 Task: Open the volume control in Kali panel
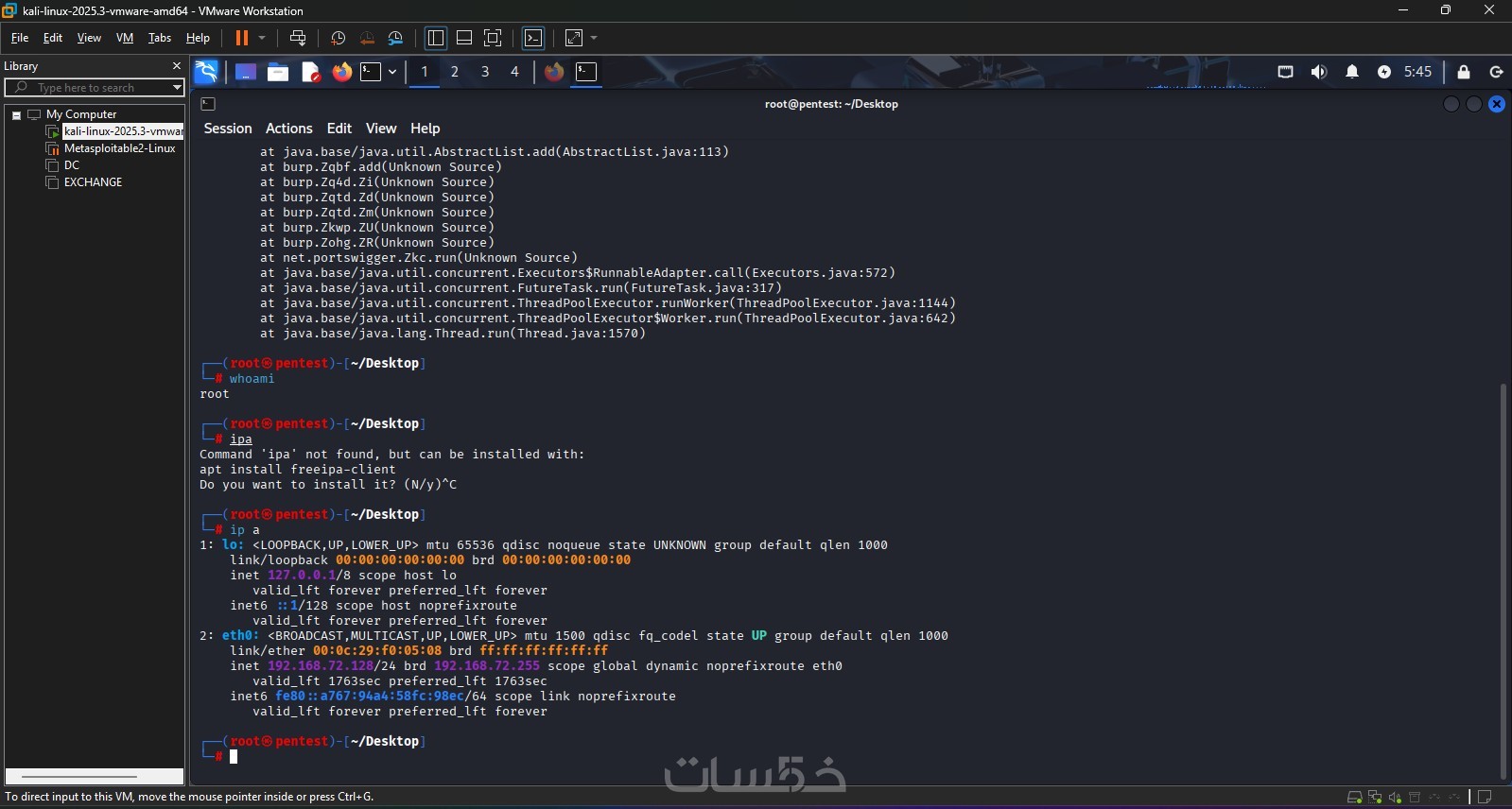[x=1319, y=72]
